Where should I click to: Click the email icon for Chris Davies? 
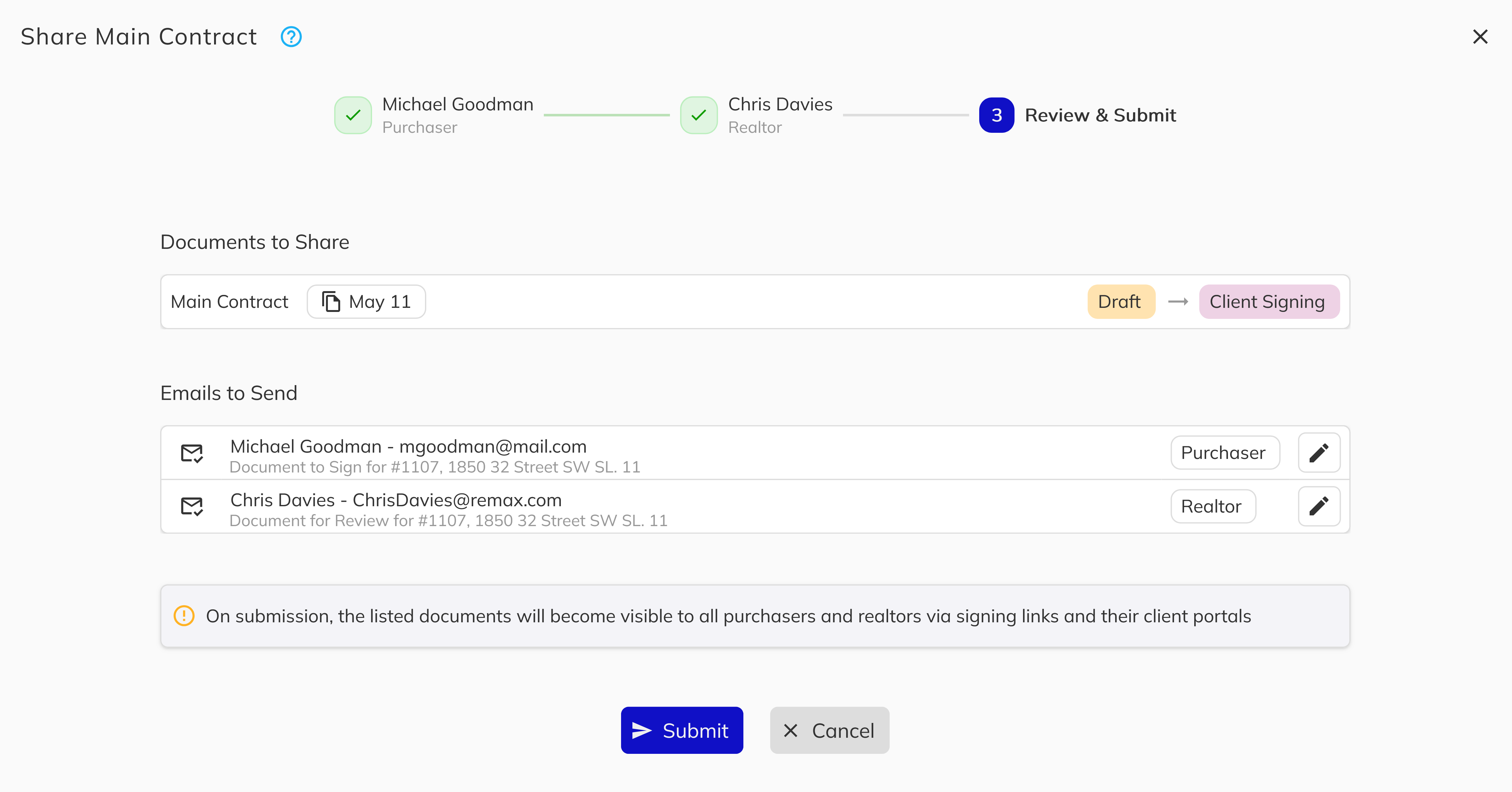(x=192, y=507)
